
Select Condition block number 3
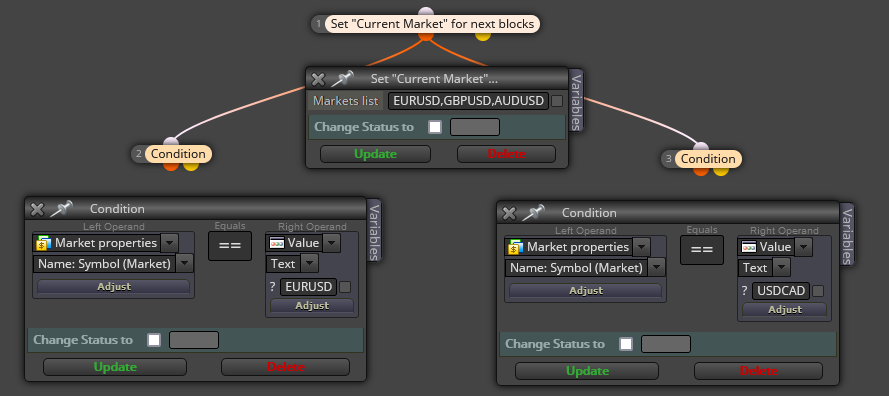(x=708, y=159)
